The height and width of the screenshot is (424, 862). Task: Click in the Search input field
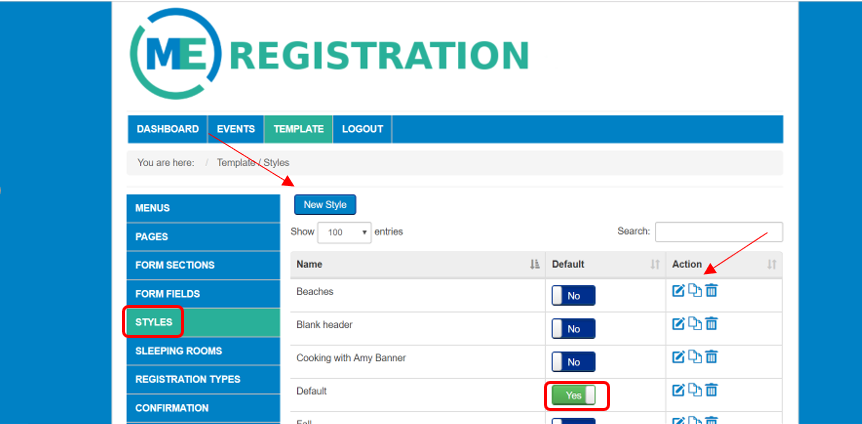point(718,231)
